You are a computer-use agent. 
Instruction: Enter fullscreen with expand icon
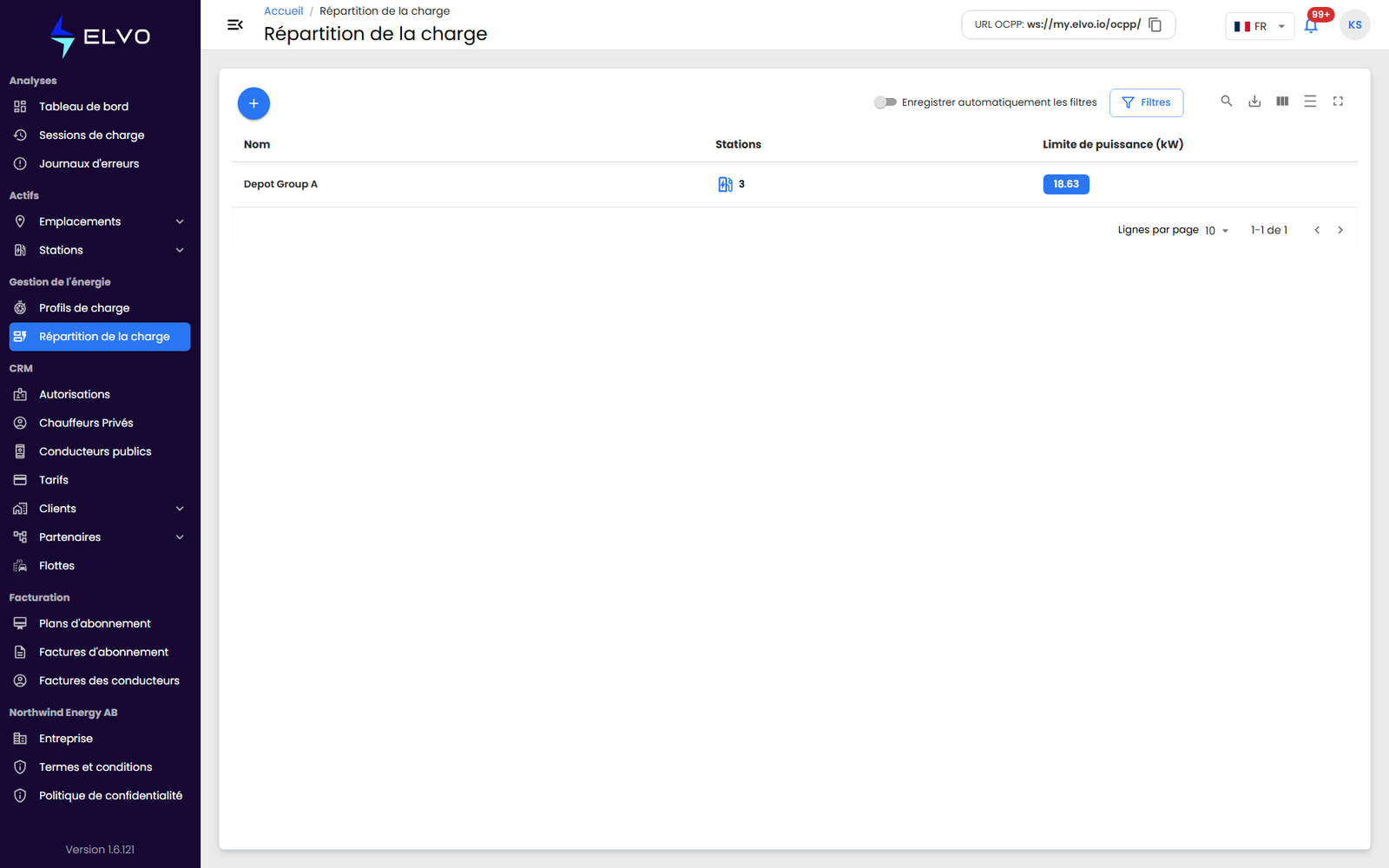point(1338,102)
